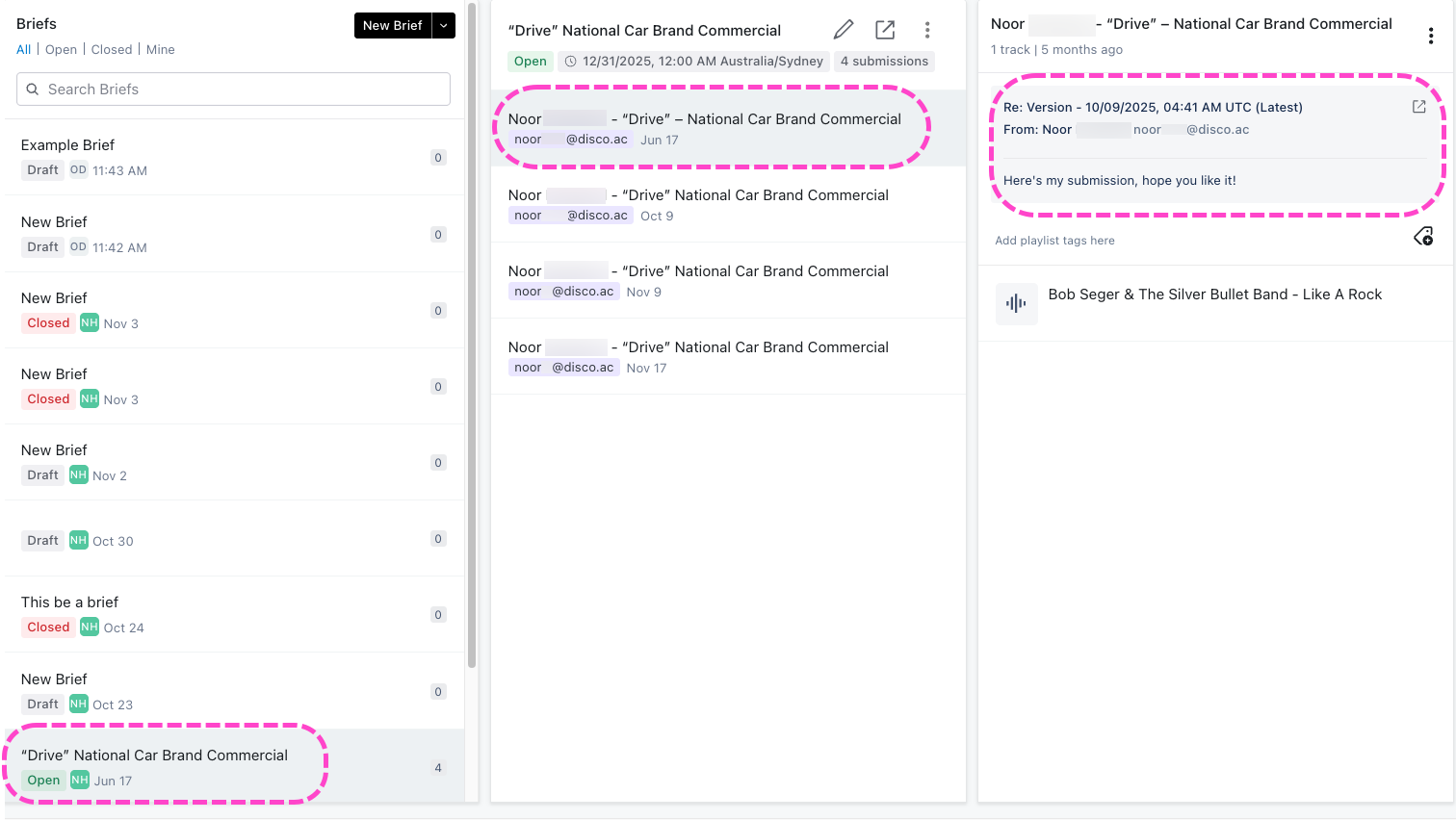The height and width of the screenshot is (820, 1456).
Task: Open the brief titled This be a brief
Action: pos(234,614)
